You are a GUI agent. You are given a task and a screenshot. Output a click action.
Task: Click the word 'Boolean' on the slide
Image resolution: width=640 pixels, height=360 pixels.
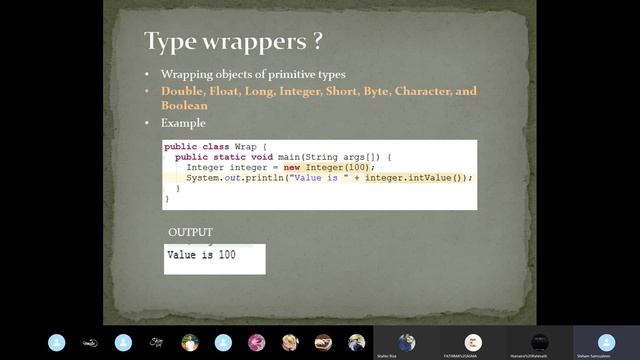click(184, 105)
